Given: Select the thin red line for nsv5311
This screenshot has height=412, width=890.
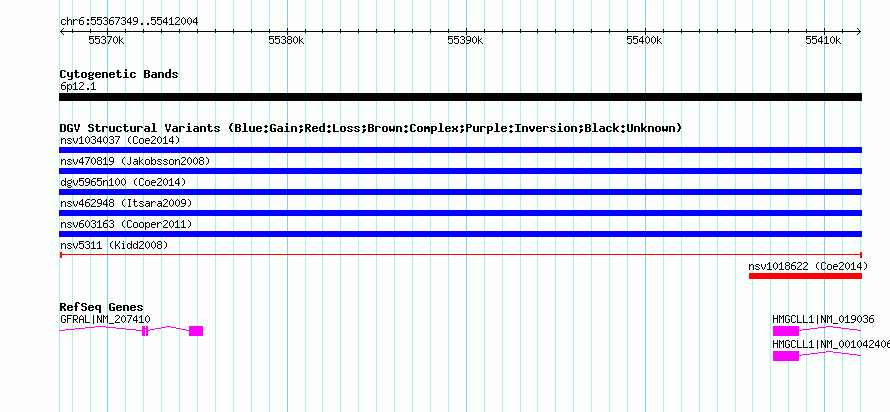Looking at the screenshot, I should [460, 255].
